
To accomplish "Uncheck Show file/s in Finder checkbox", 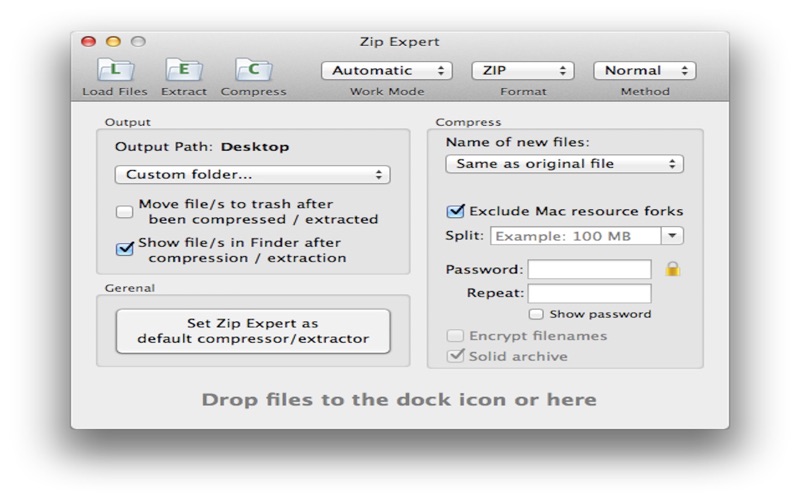I will [125, 249].
